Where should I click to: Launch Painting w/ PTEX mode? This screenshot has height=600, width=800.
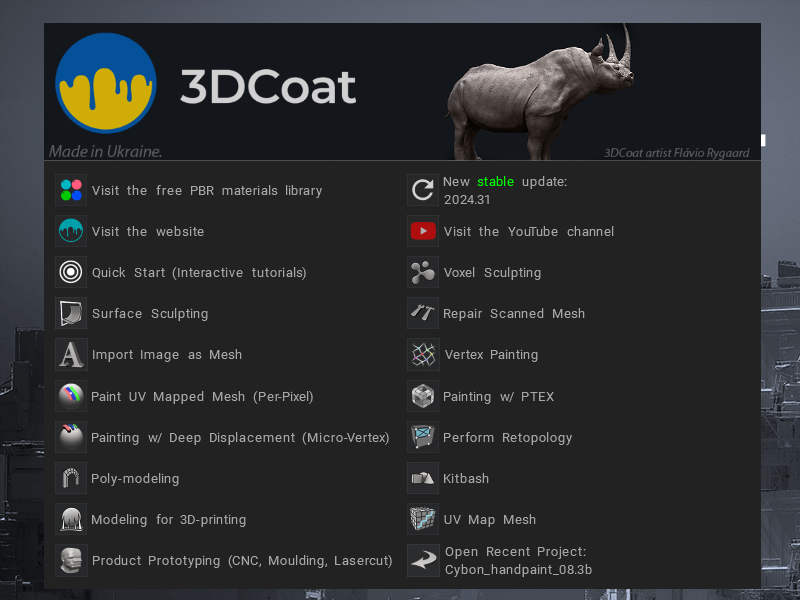(x=498, y=396)
